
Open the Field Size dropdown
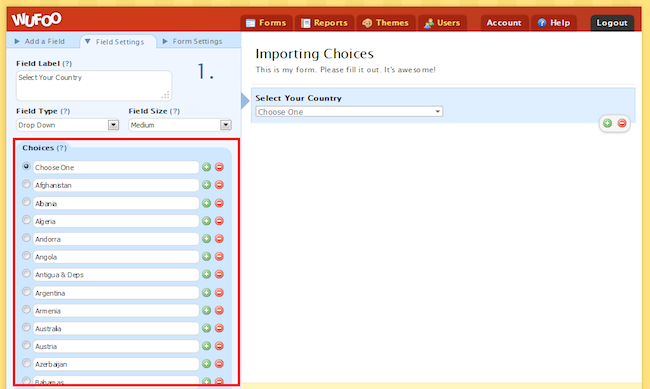click(180, 125)
